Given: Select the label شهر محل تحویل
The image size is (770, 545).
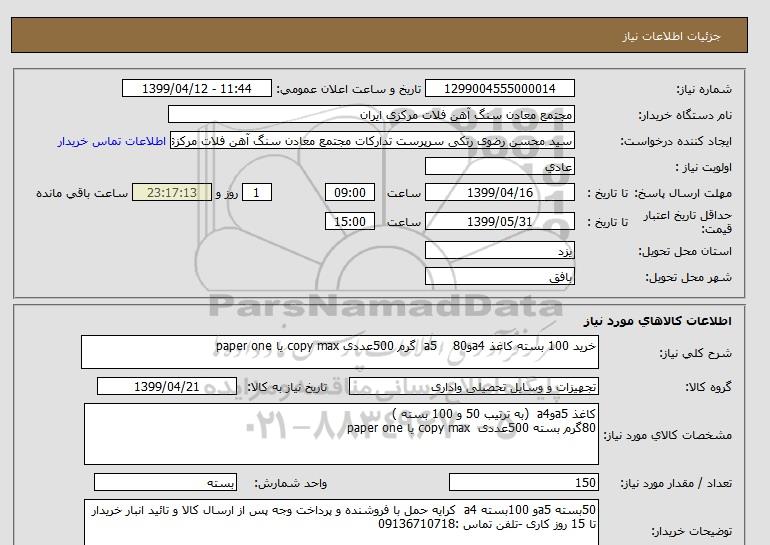Looking at the screenshot, I should coord(688,277).
